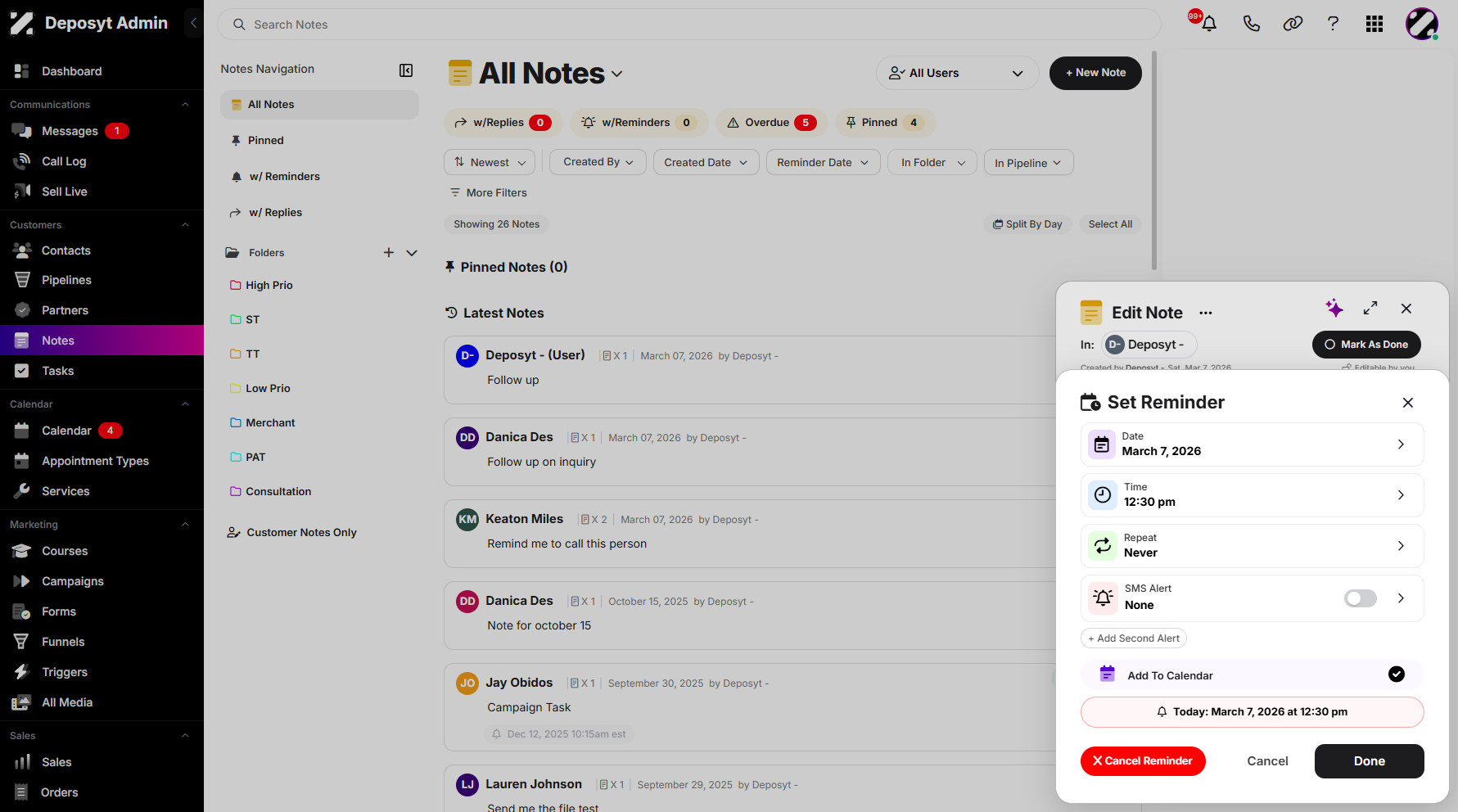Toggle Mark As Done on note
The height and width of the screenshot is (812, 1458).
pyautogui.click(x=1366, y=345)
